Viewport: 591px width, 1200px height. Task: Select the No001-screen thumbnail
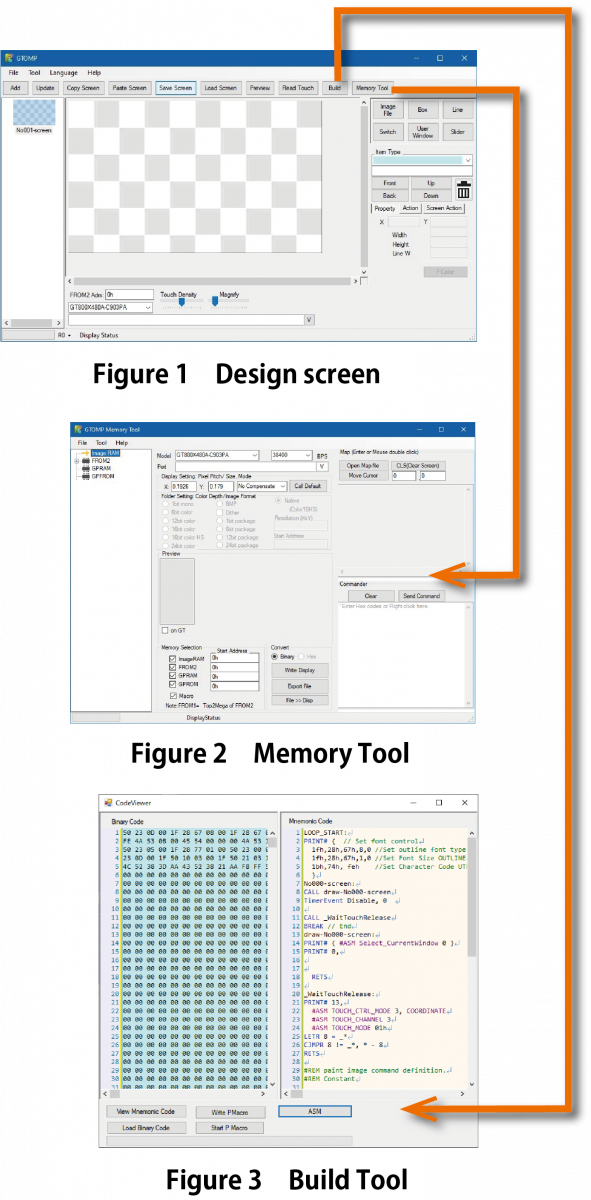pos(33,112)
